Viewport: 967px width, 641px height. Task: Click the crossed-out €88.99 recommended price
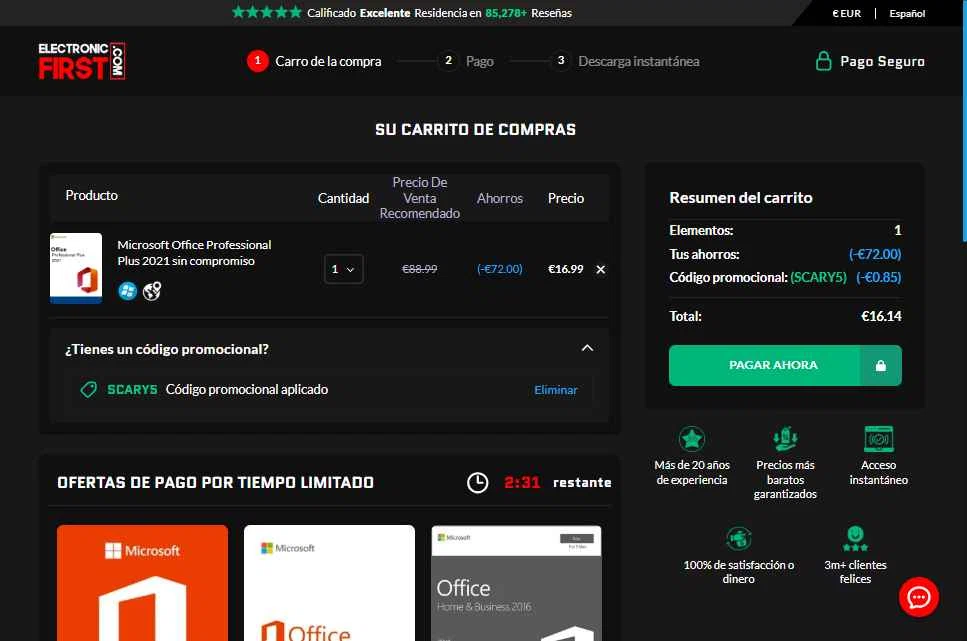click(x=419, y=269)
